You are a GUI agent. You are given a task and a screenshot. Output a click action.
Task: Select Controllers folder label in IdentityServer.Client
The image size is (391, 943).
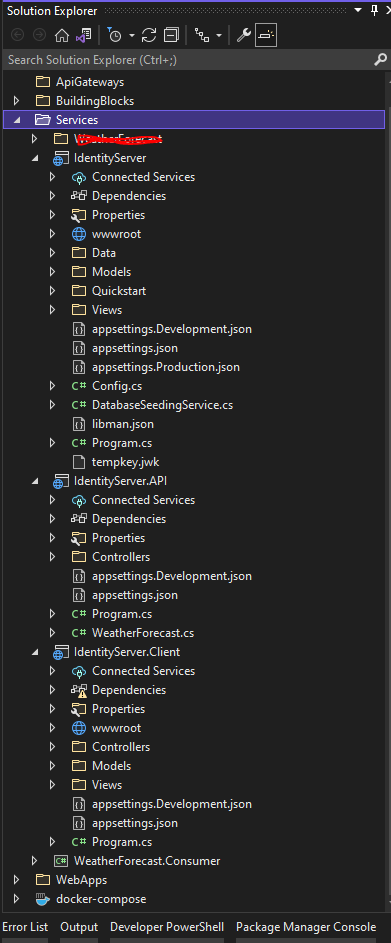pos(121,747)
